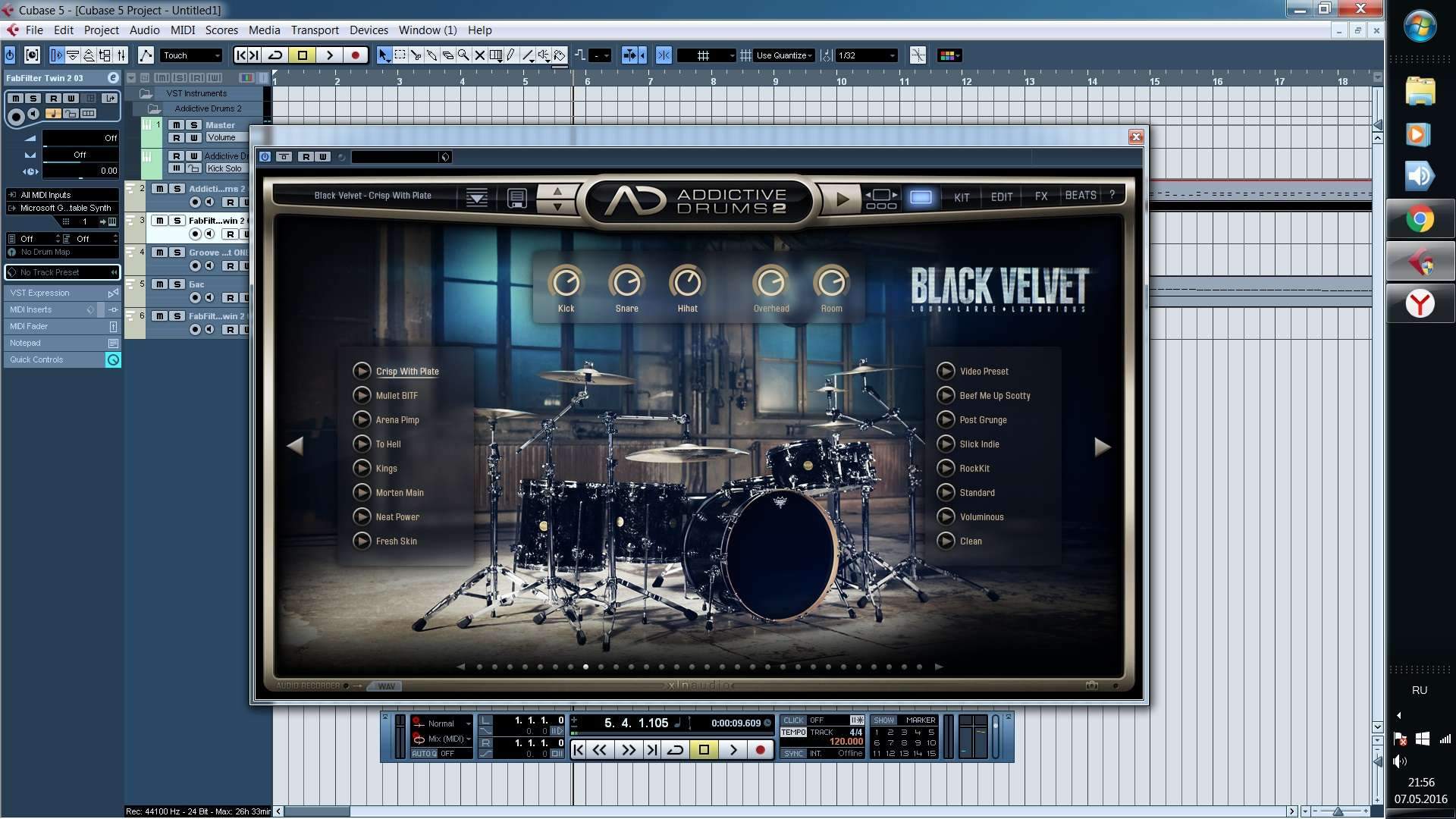Click the Record button in transport panel
This screenshot has height=819, width=1456.
(760, 750)
